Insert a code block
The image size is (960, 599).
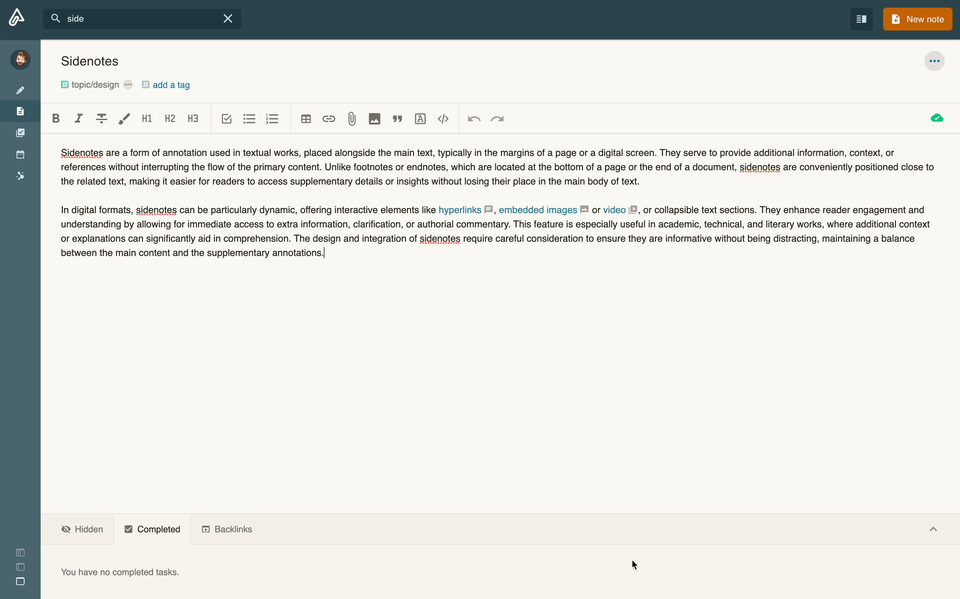[x=443, y=118]
